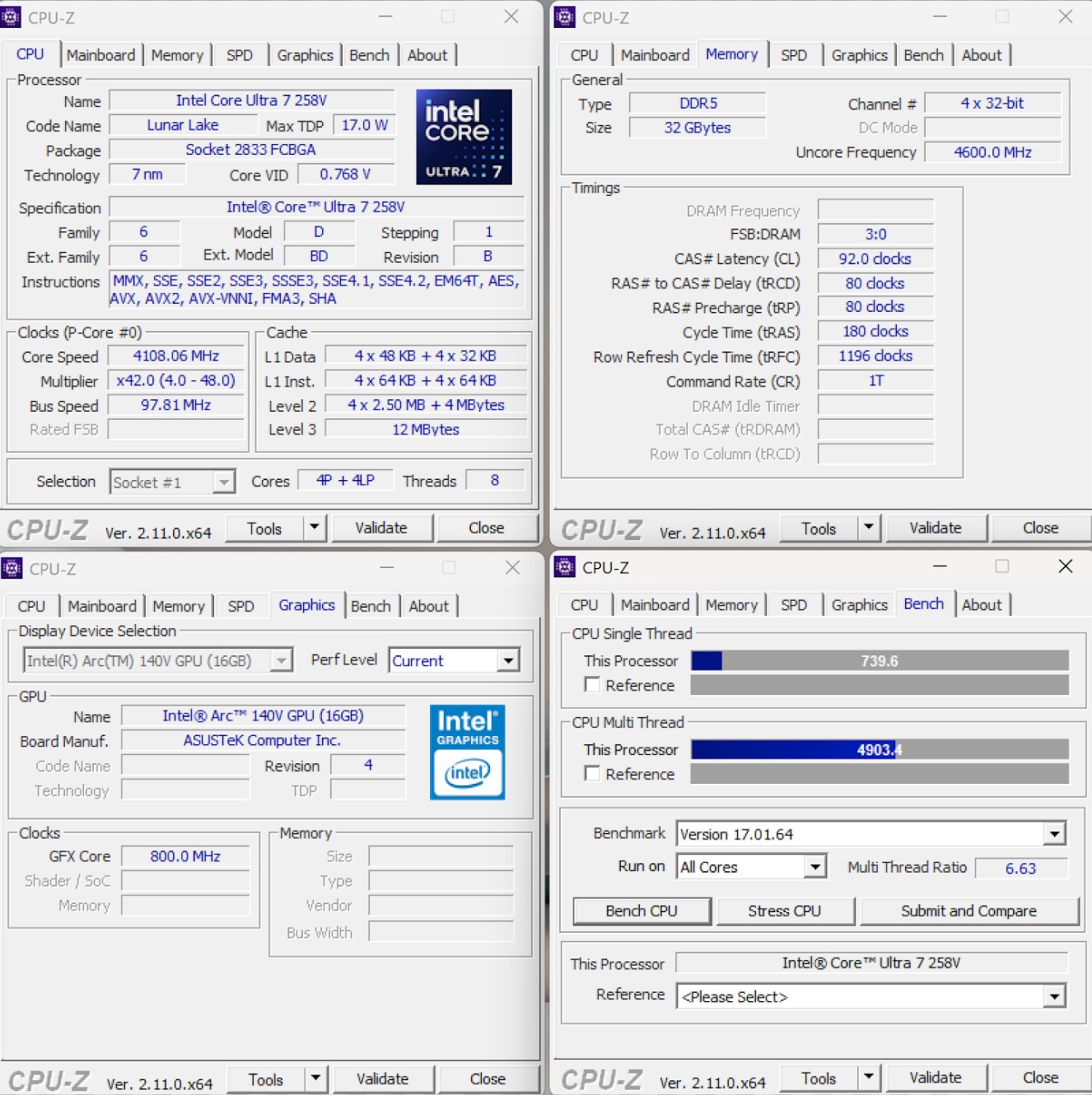
Task: Open Tools arrow menu in CPU window
Action: click(315, 528)
